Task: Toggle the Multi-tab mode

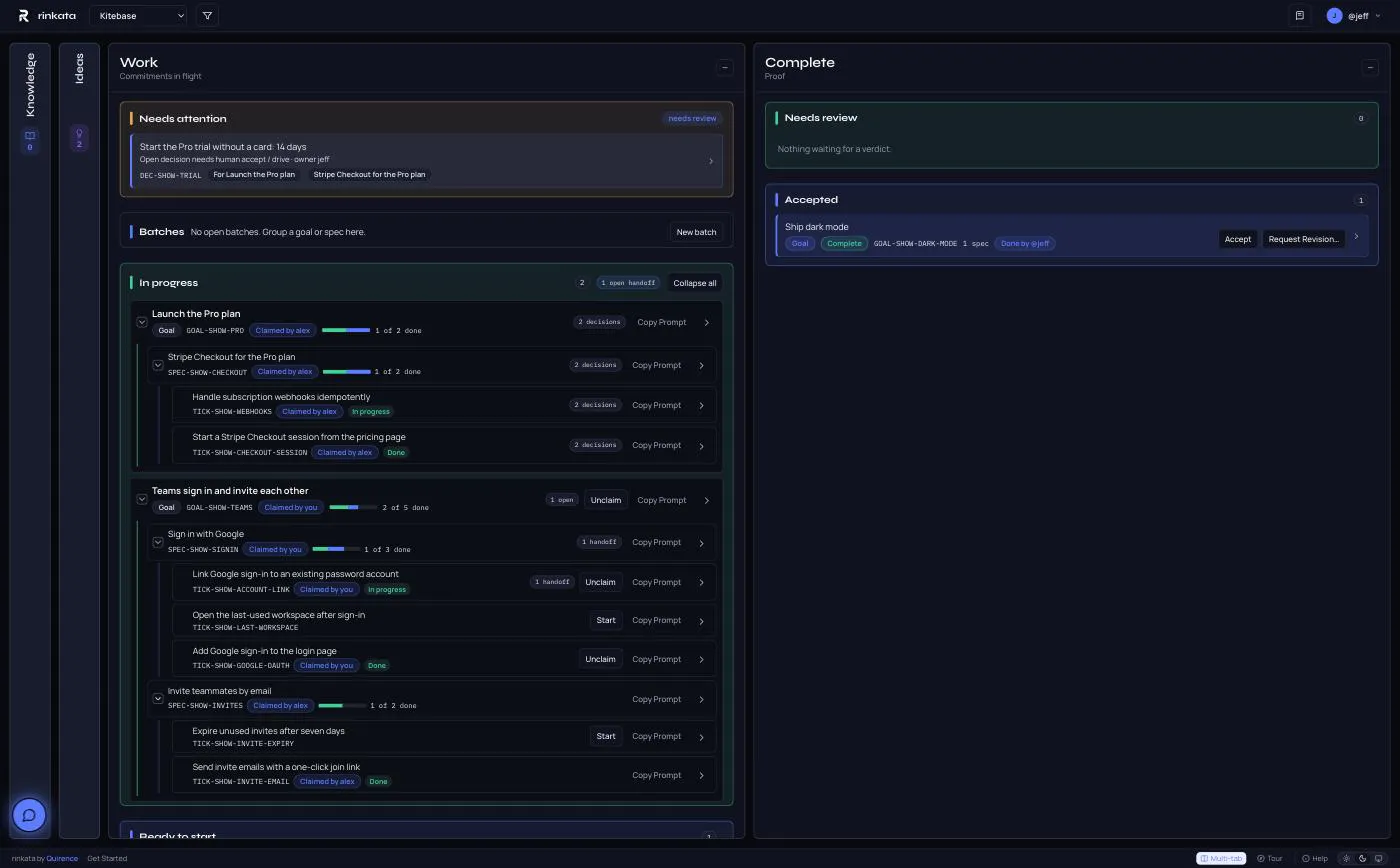Action: [x=1221, y=859]
